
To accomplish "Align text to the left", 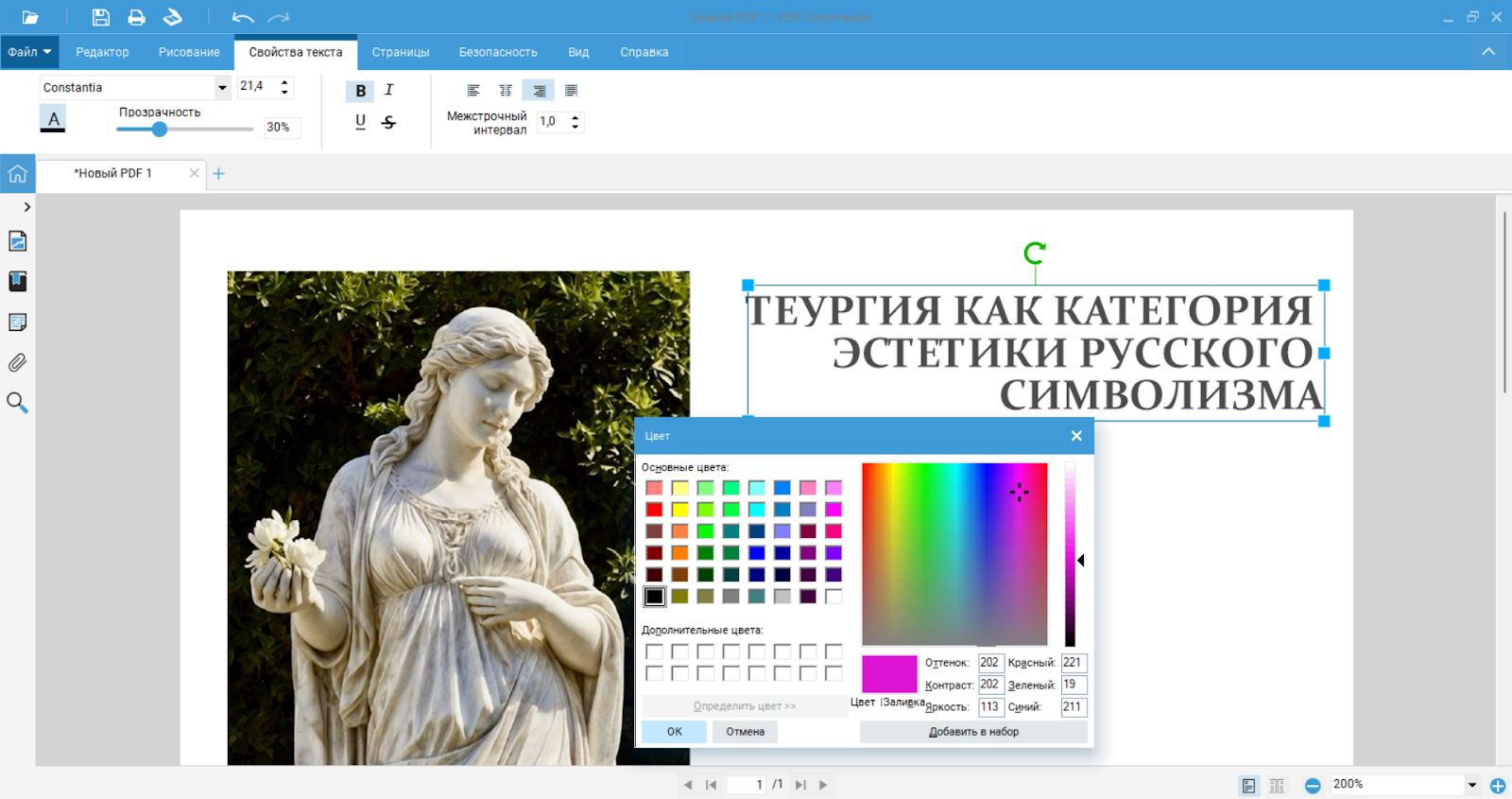I will pyautogui.click(x=473, y=91).
